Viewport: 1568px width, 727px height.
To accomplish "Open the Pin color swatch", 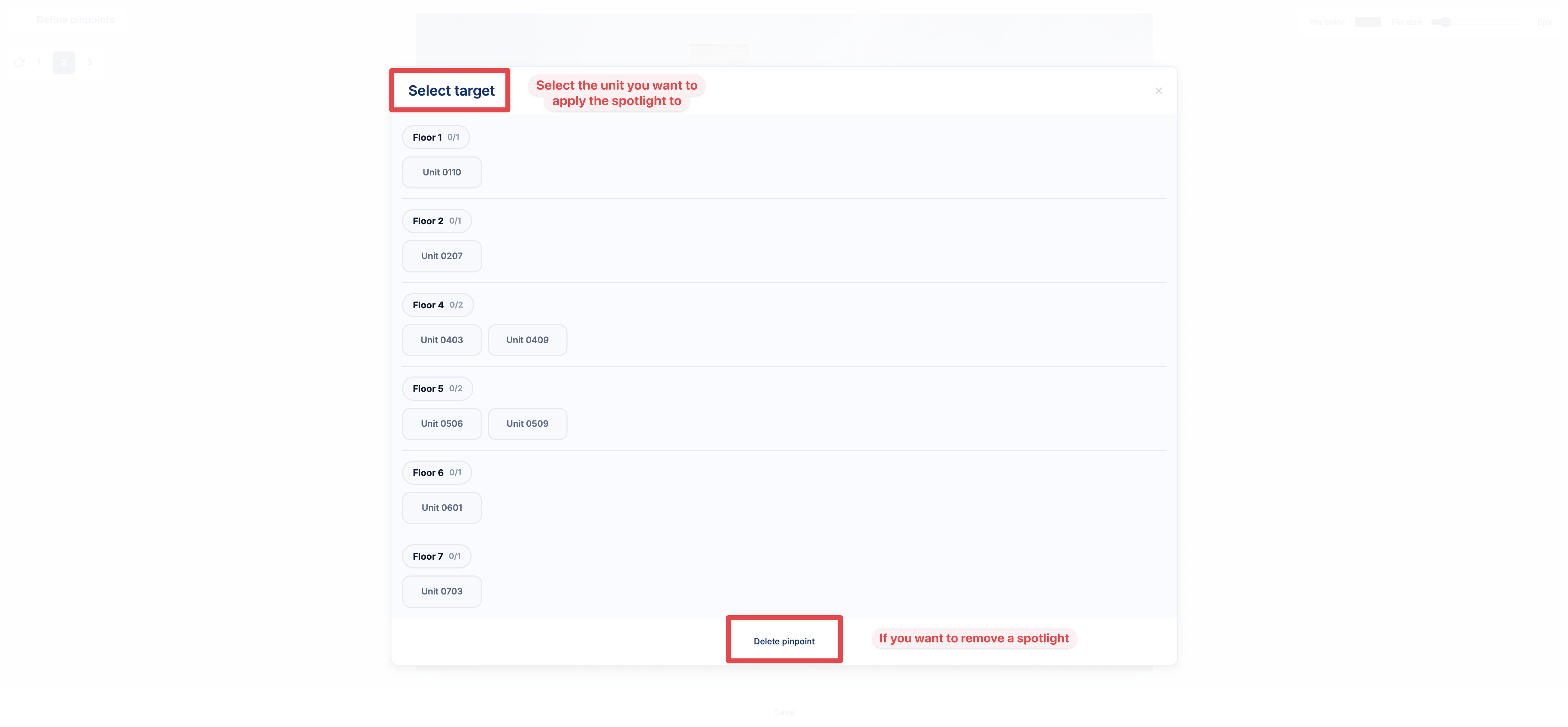I will click(x=1367, y=22).
